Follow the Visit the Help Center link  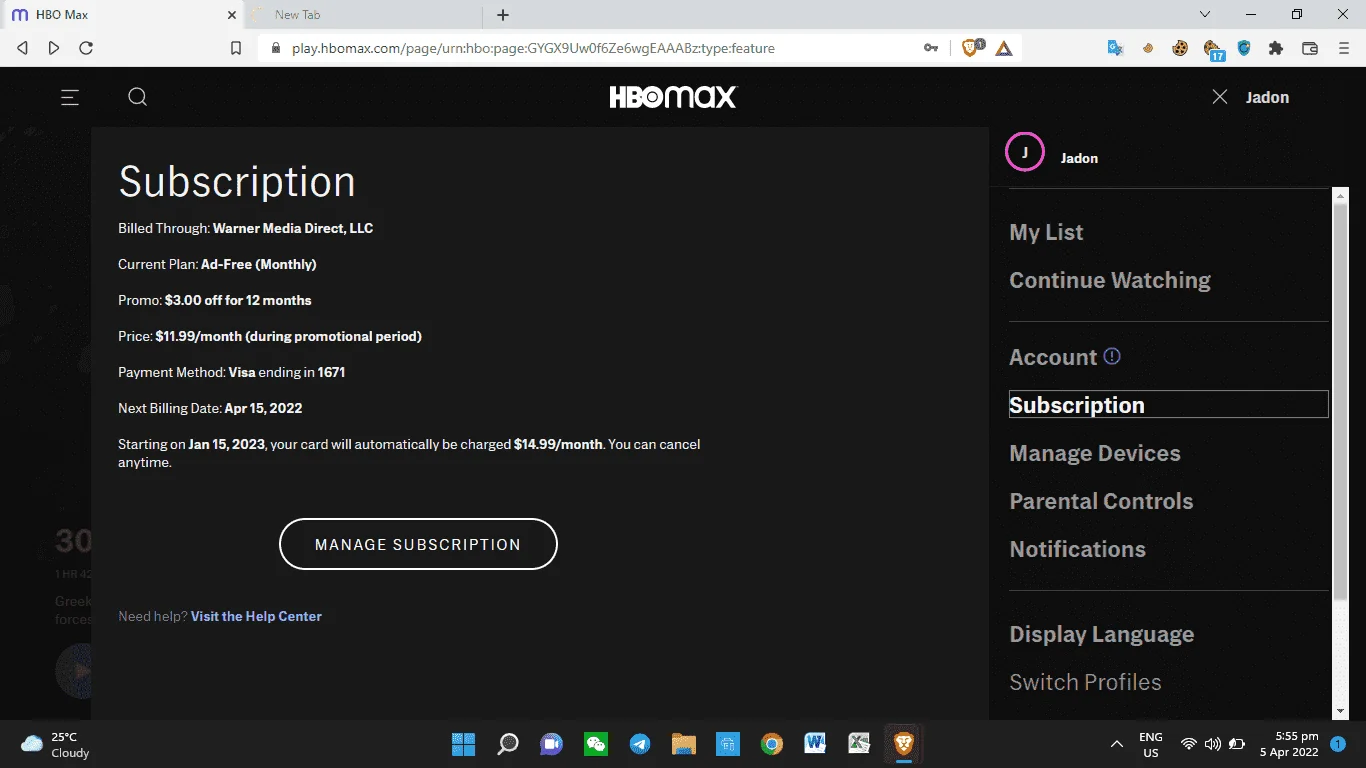click(x=256, y=616)
